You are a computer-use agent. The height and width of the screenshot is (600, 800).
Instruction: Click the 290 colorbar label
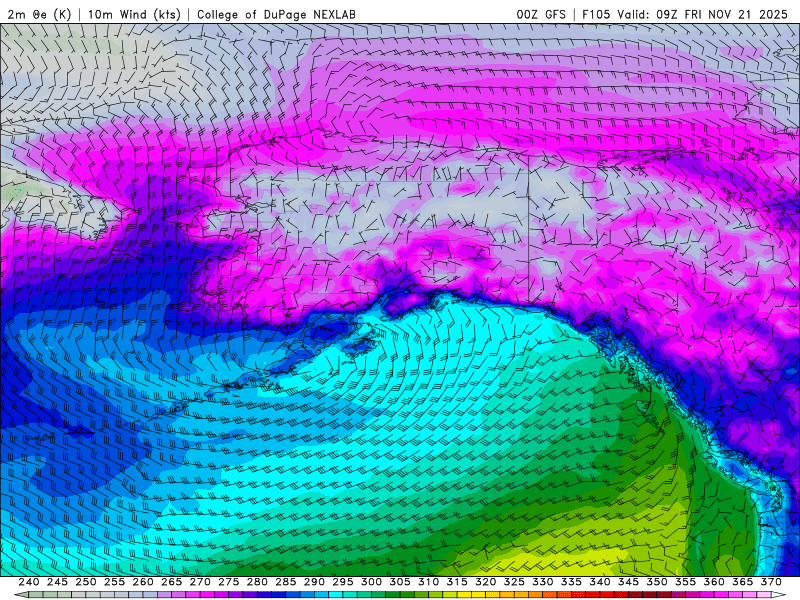pos(314,582)
